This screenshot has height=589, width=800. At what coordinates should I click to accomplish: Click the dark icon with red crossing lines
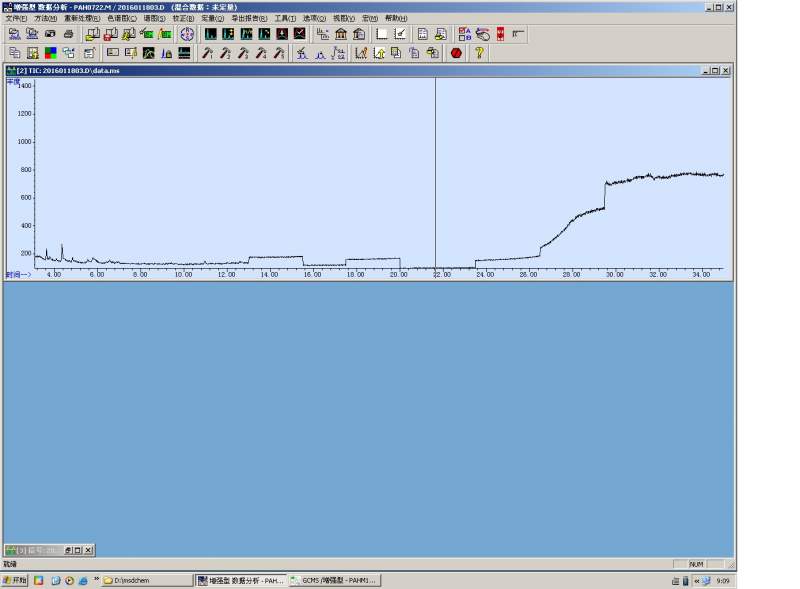coord(299,34)
